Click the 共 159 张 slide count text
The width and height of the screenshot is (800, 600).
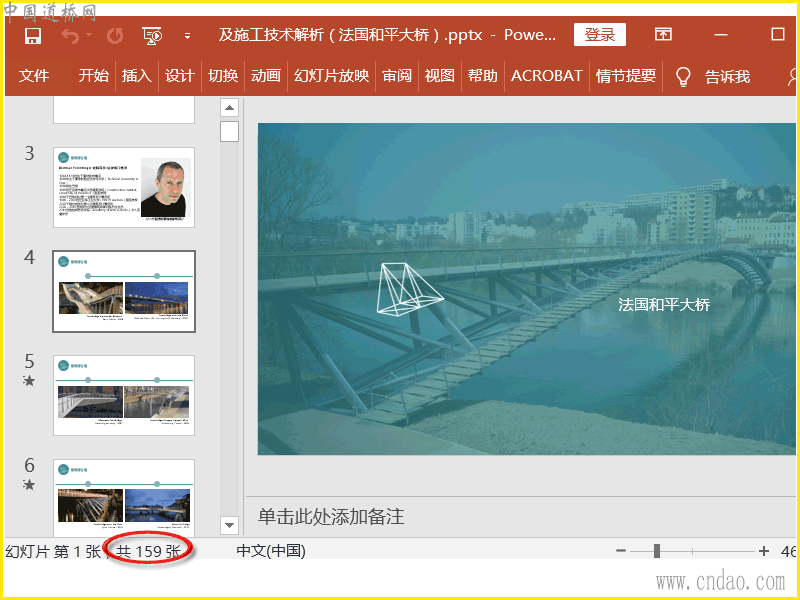(x=148, y=551)
